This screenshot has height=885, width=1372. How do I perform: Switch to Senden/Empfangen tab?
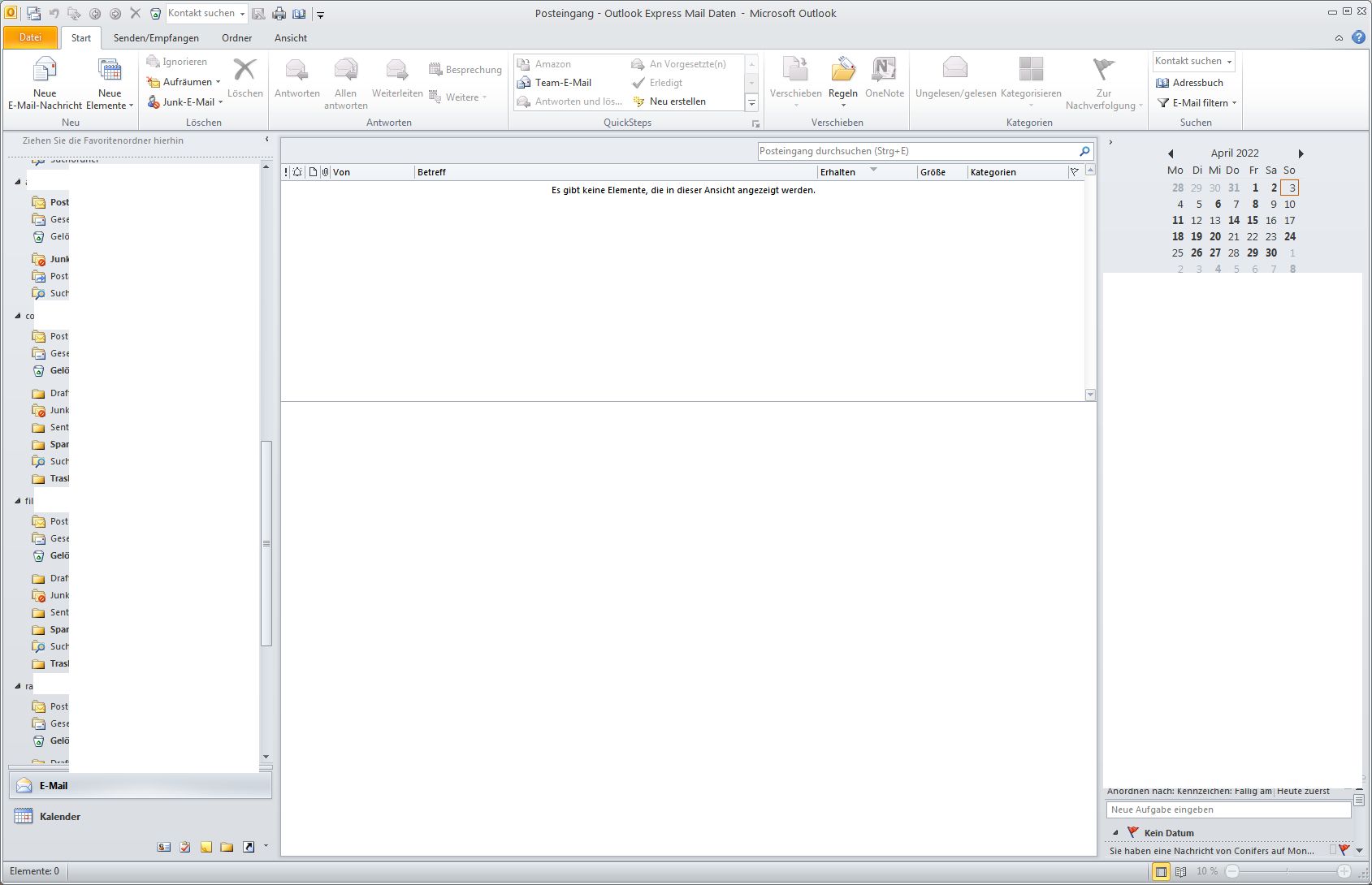point(156,37)
